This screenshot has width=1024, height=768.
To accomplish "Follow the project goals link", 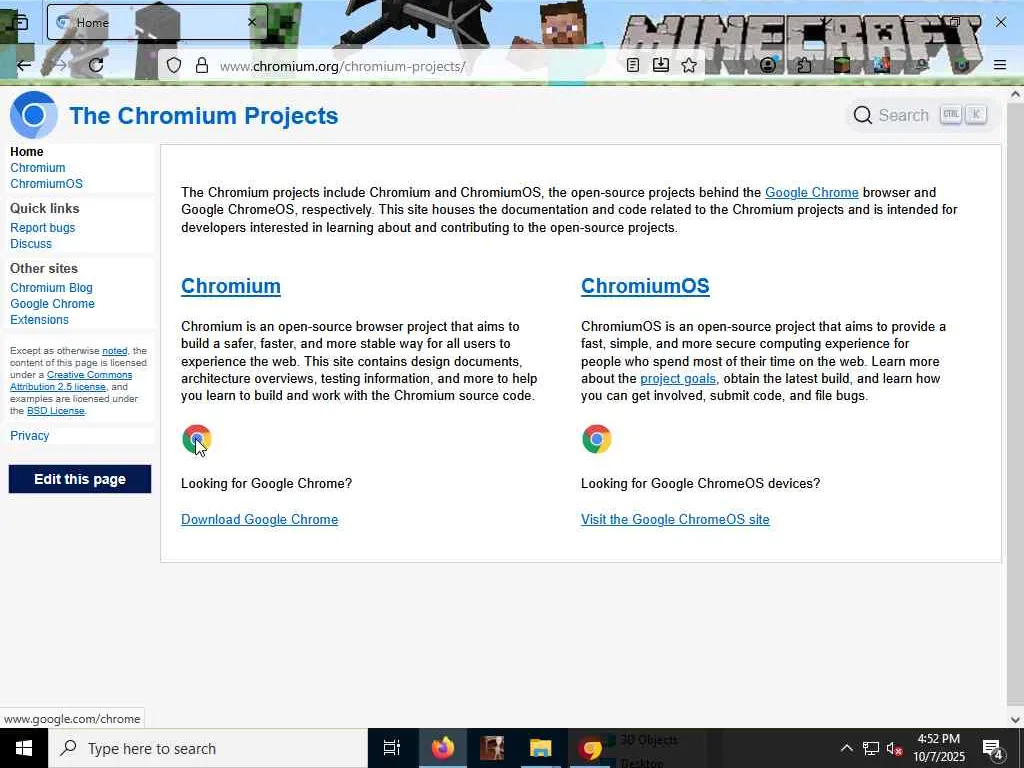I will [678, 379].
